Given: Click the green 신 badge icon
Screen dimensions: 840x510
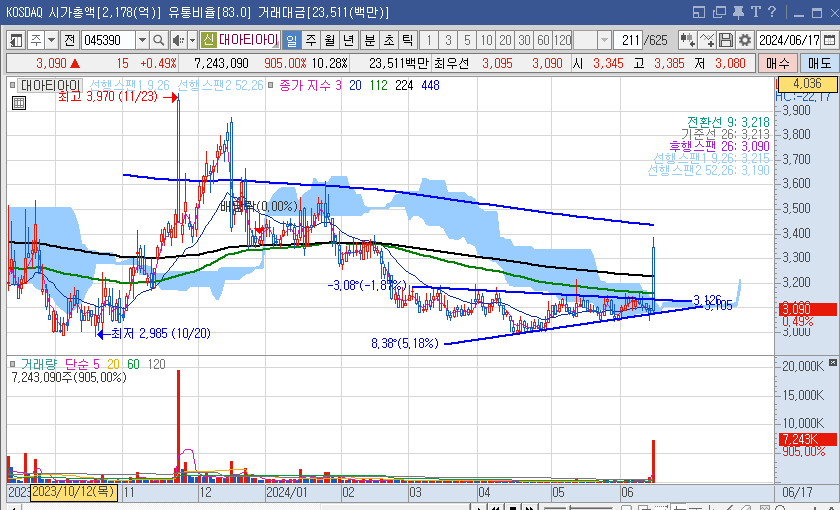Looking at the screenshot, I should point(208,40).
